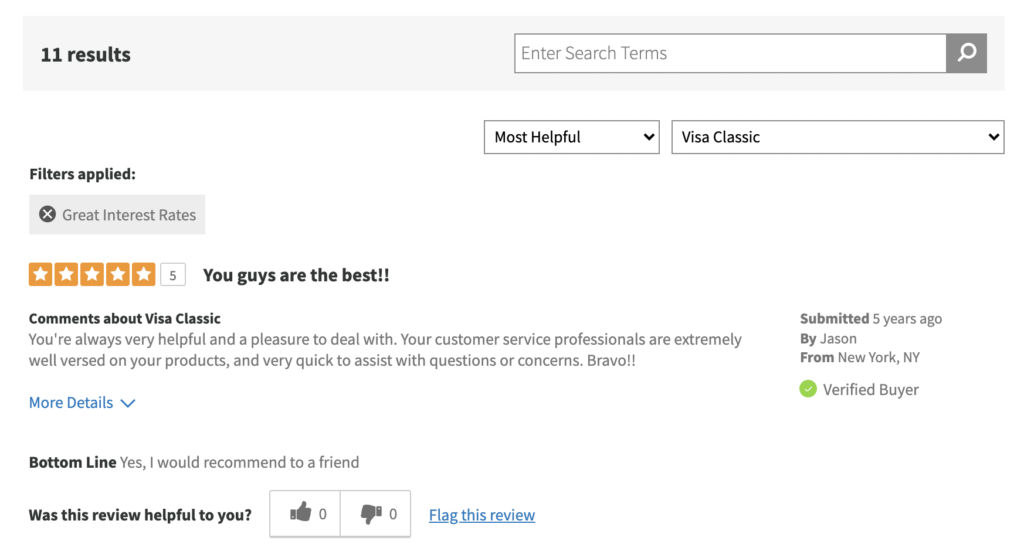The width and height of the screenshot is (1024, 558).
Task: Click the Great Interest Rates filter label
Action: [129, 214]
